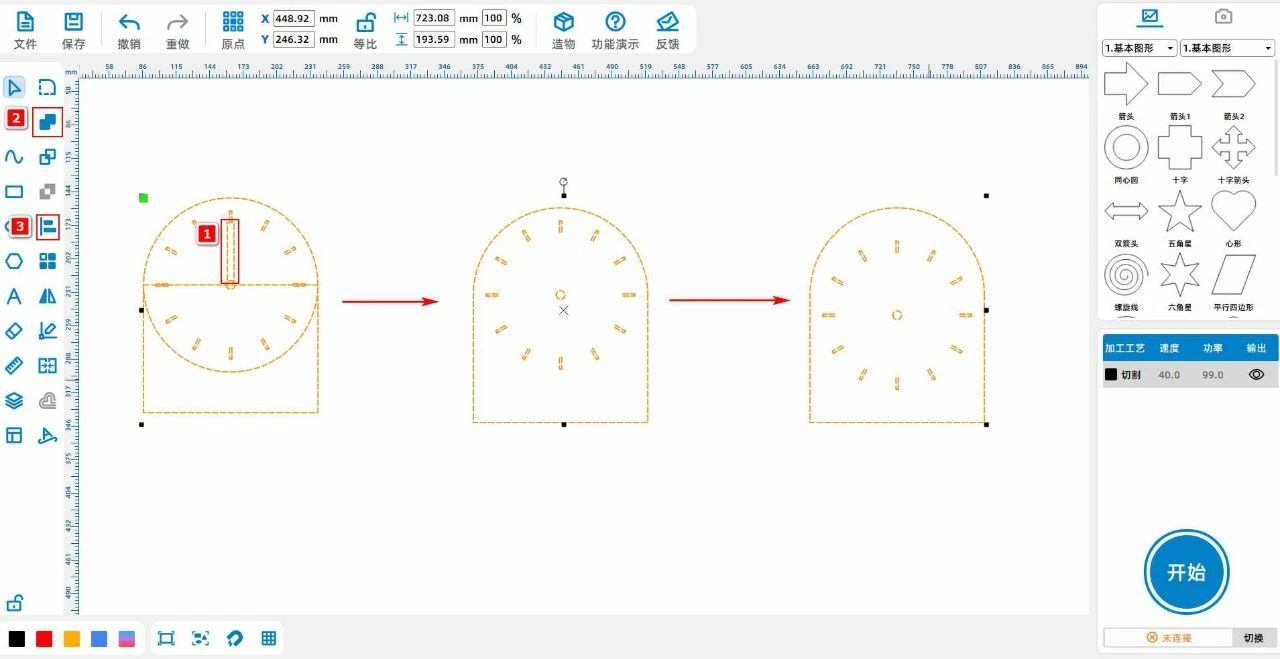
Task: Switch to the camera tab in right panel
Action: [1222, 16]
